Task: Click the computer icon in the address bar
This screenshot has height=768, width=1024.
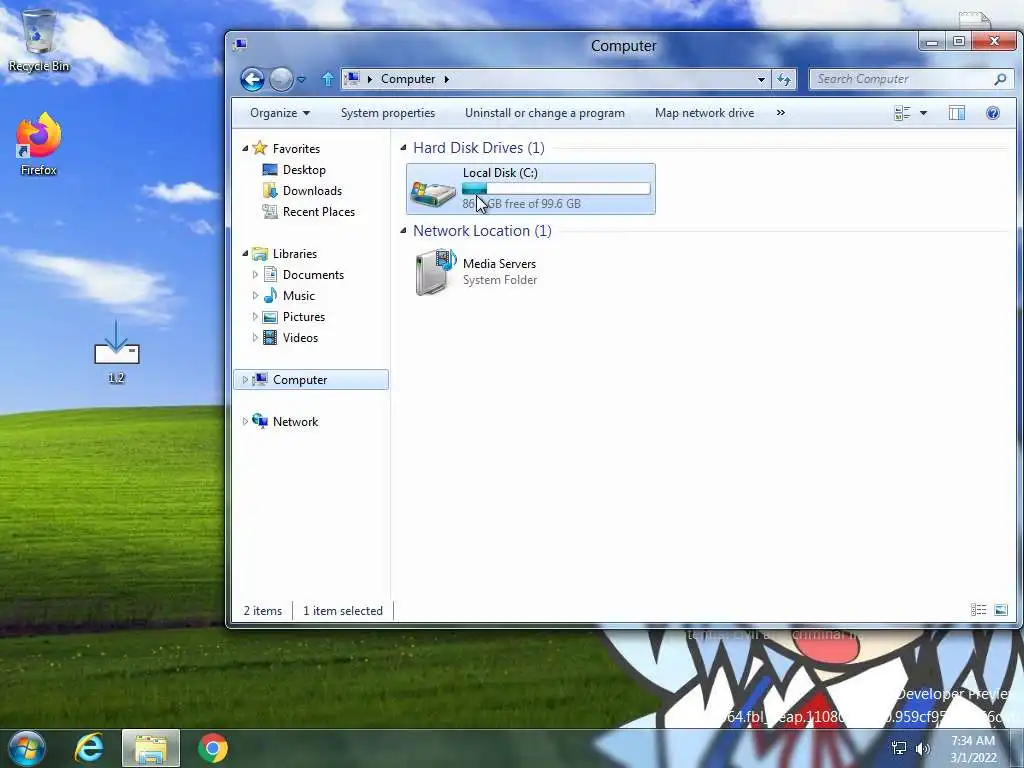Action: [352, 79]
